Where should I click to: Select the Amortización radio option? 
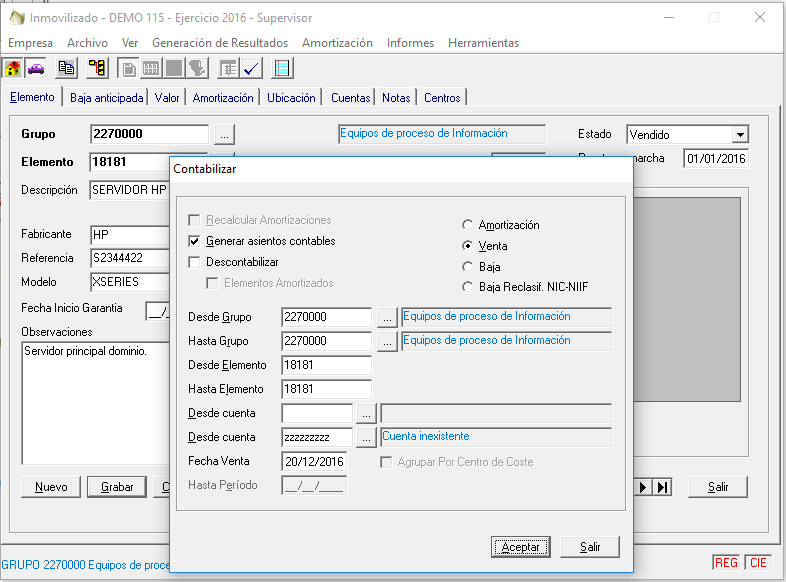(x=467, y=225)
